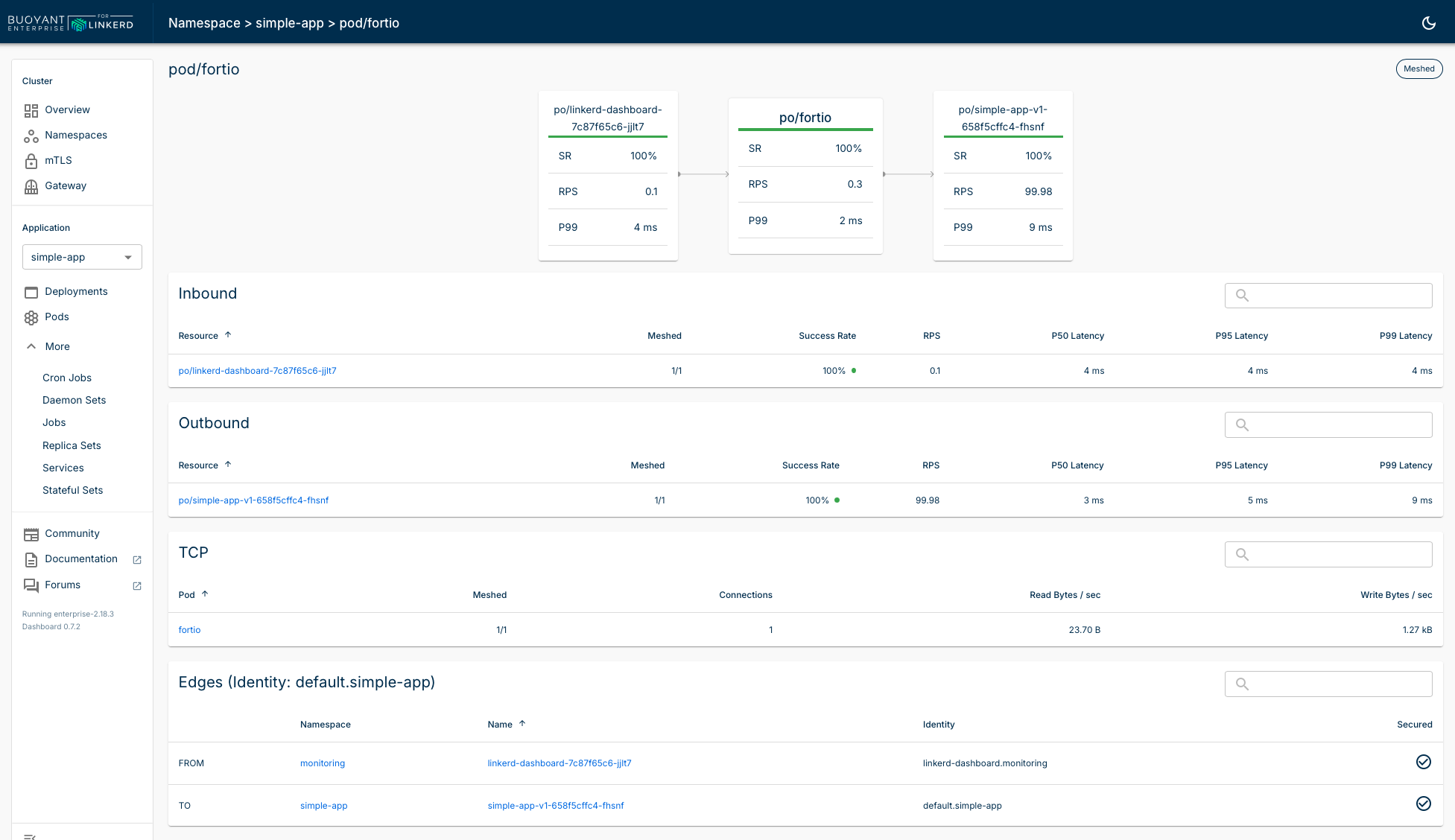
Task: Click the Community icon
Action: [31, 534]
